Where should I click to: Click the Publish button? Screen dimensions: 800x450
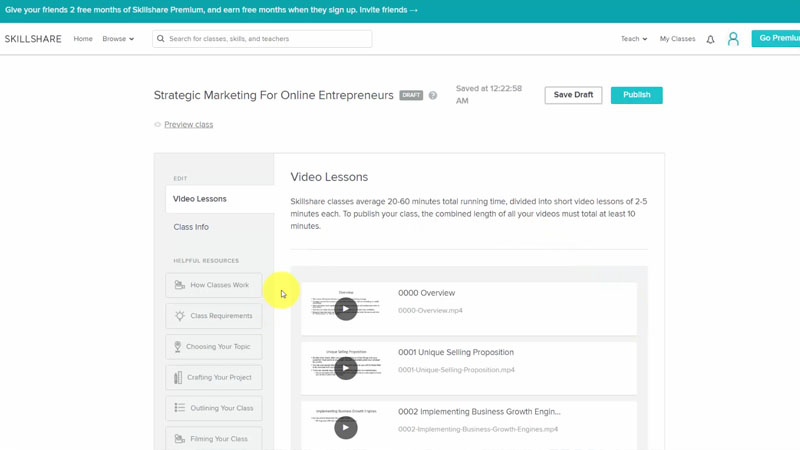click(x=636, y=95)
